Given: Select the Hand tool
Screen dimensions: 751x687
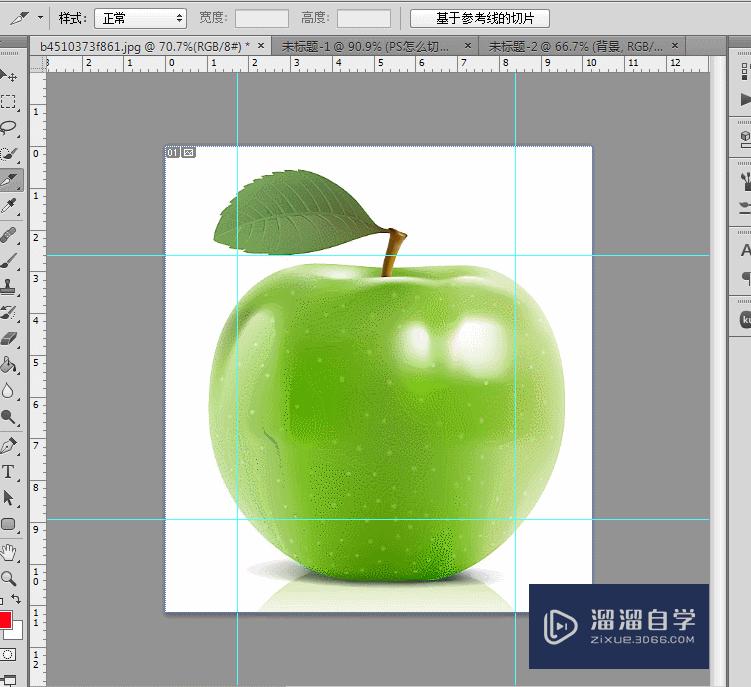Looking at the screenshot, I should (8, 552).
